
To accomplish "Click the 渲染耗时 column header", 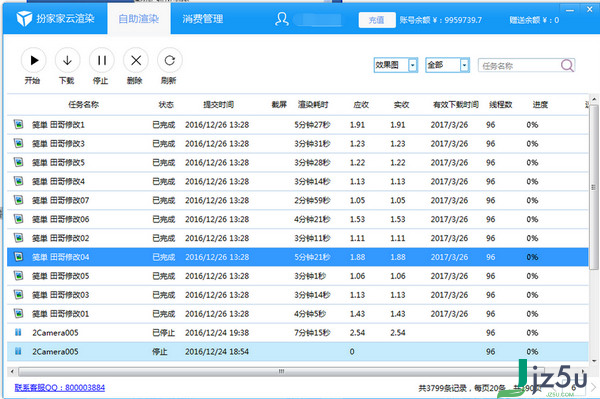I will point(313,105).
